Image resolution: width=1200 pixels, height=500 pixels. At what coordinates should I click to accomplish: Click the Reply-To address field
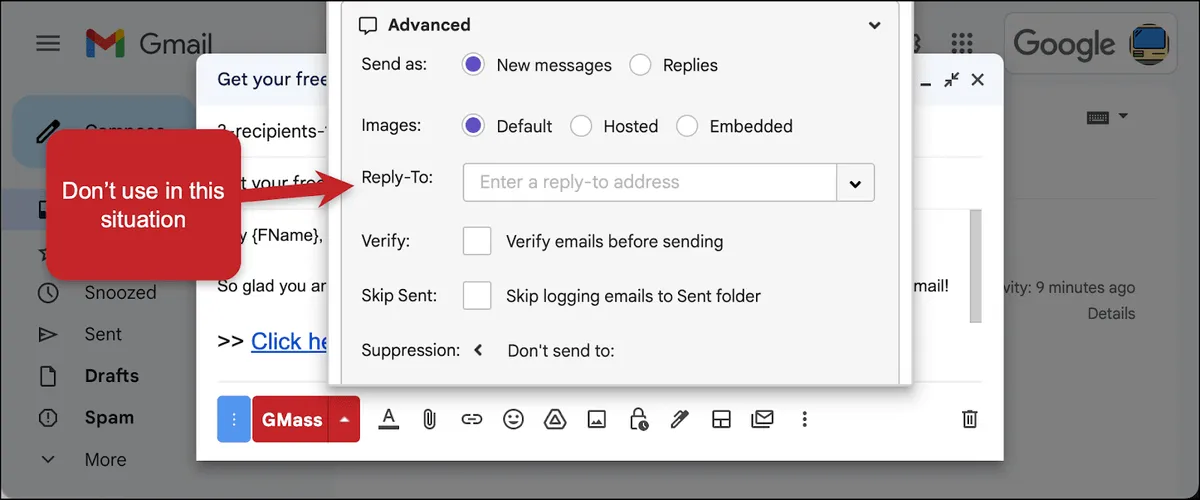(650, 182)
